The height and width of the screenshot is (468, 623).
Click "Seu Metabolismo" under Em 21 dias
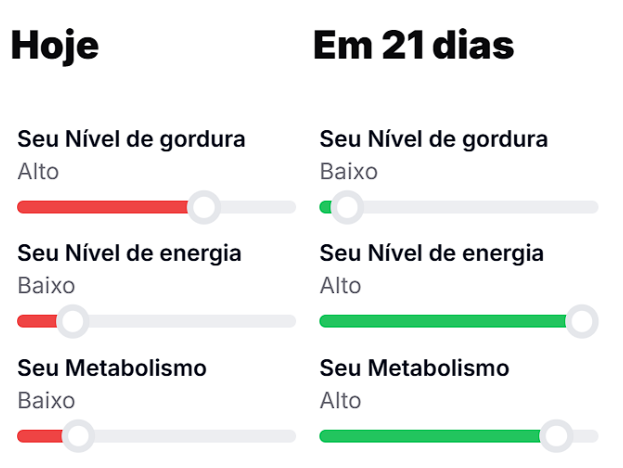[414, 368]
